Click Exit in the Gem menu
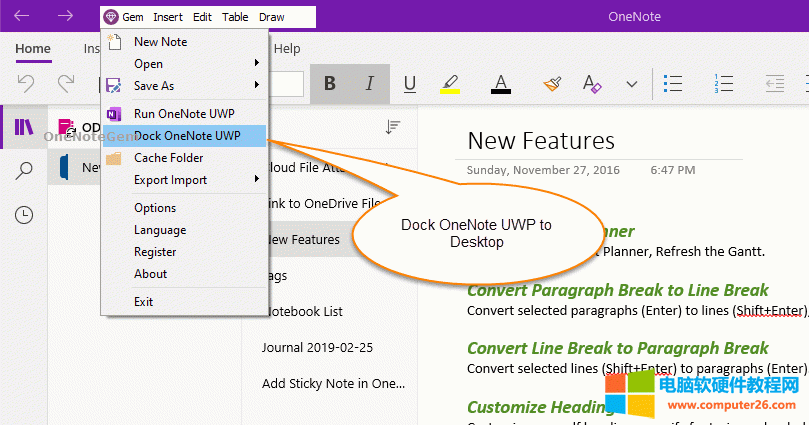Image resolution: width=809 pixels, height=425 pixels. tap(184, 302)
